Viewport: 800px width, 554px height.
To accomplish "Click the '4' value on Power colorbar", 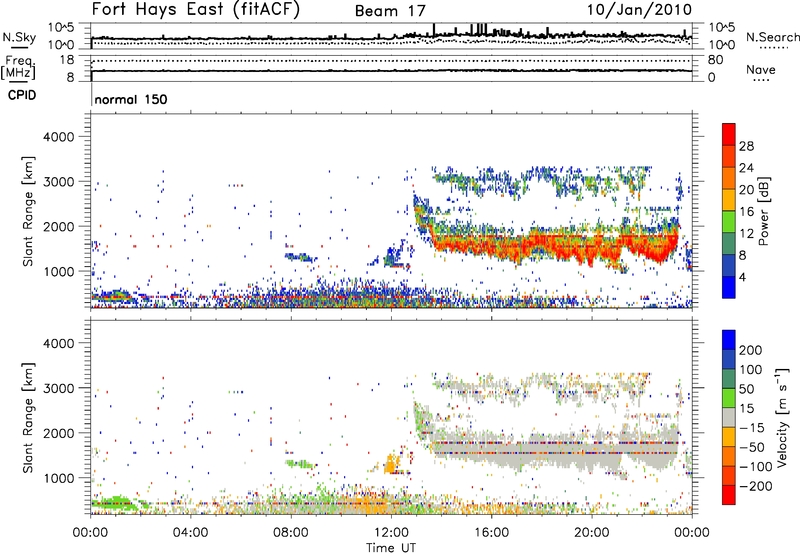I will [x=742, y=277].
